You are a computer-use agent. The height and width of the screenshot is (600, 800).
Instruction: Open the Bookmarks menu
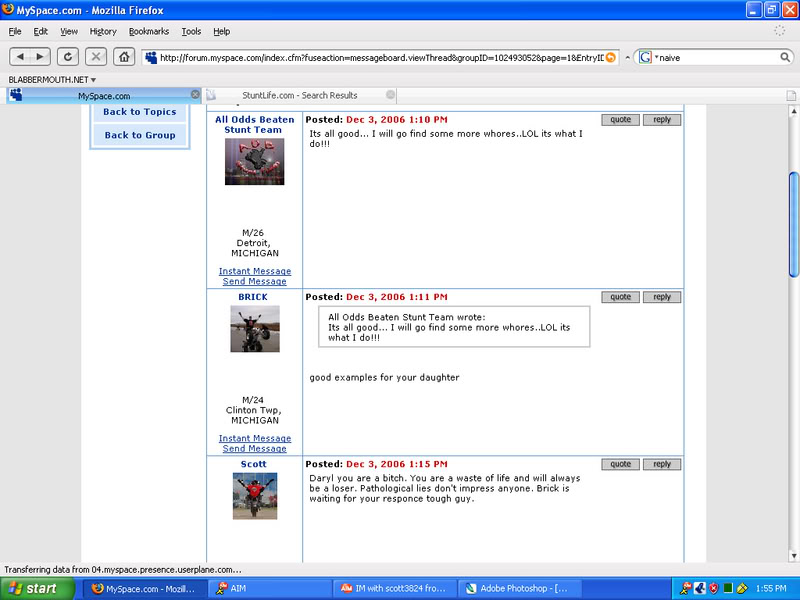148,31
